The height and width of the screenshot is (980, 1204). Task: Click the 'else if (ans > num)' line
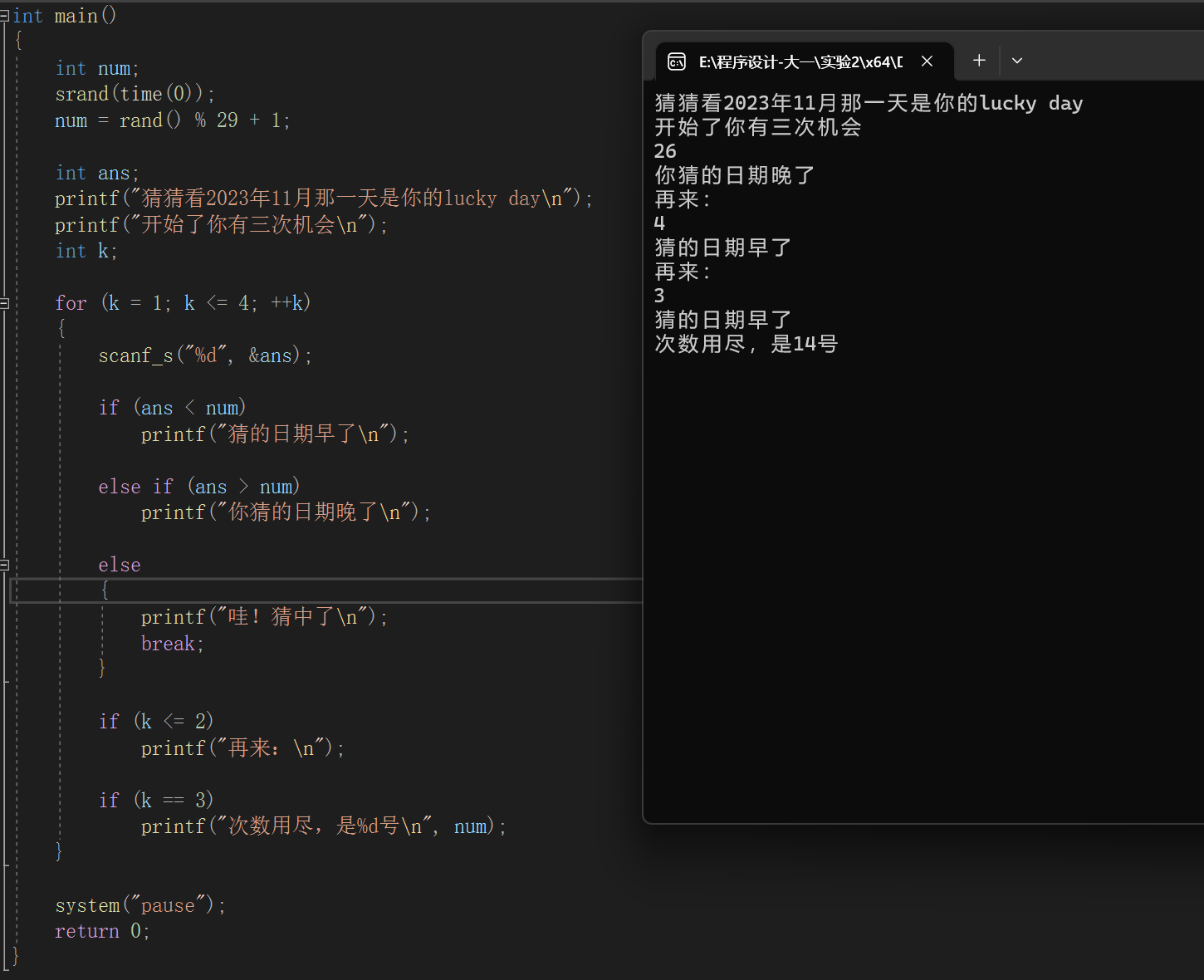[198, 487]
